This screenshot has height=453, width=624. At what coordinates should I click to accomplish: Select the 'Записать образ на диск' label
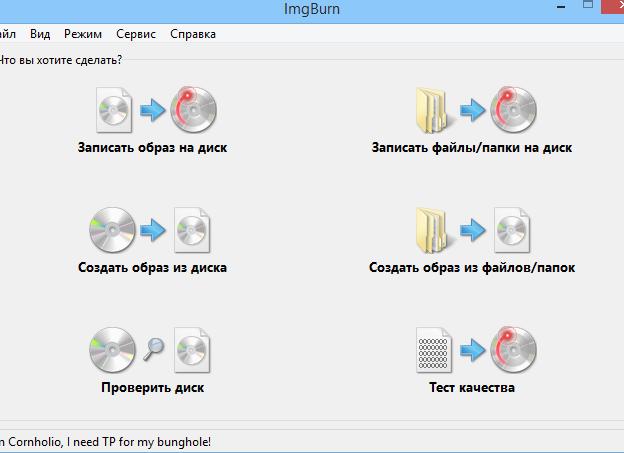(152, 148)
